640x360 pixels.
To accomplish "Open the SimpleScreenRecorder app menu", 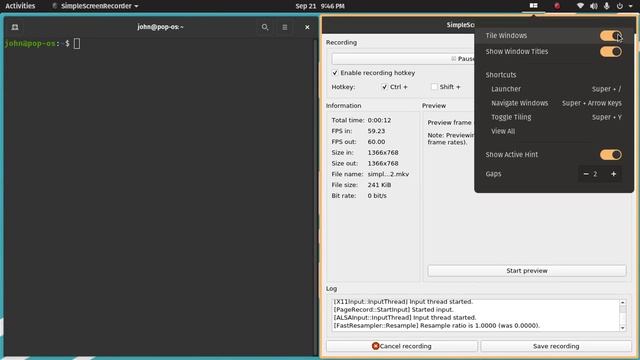I will (95, 6).
